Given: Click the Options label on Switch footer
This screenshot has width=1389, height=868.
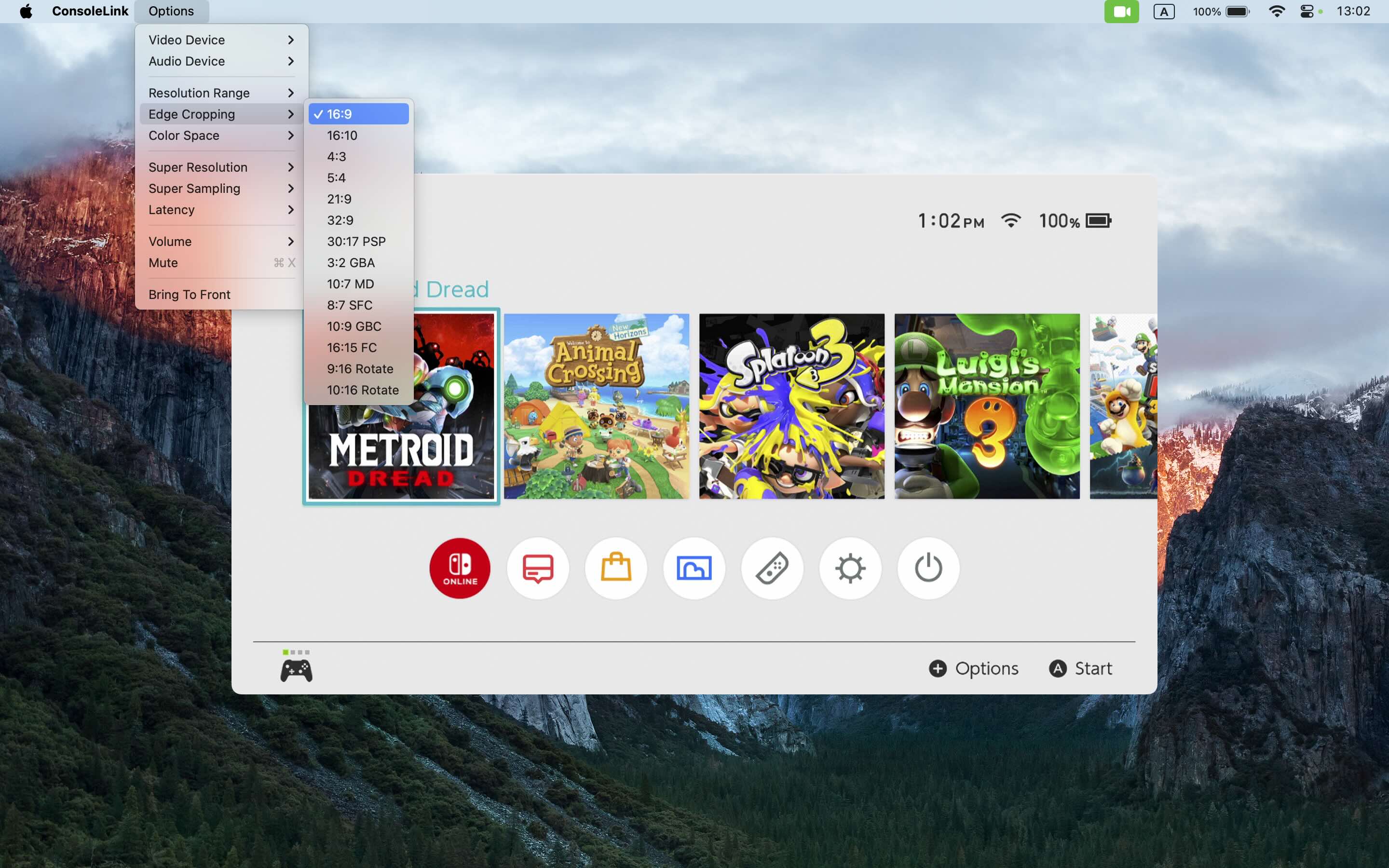Looking at the screenshot, I should (x=987, y=668).
